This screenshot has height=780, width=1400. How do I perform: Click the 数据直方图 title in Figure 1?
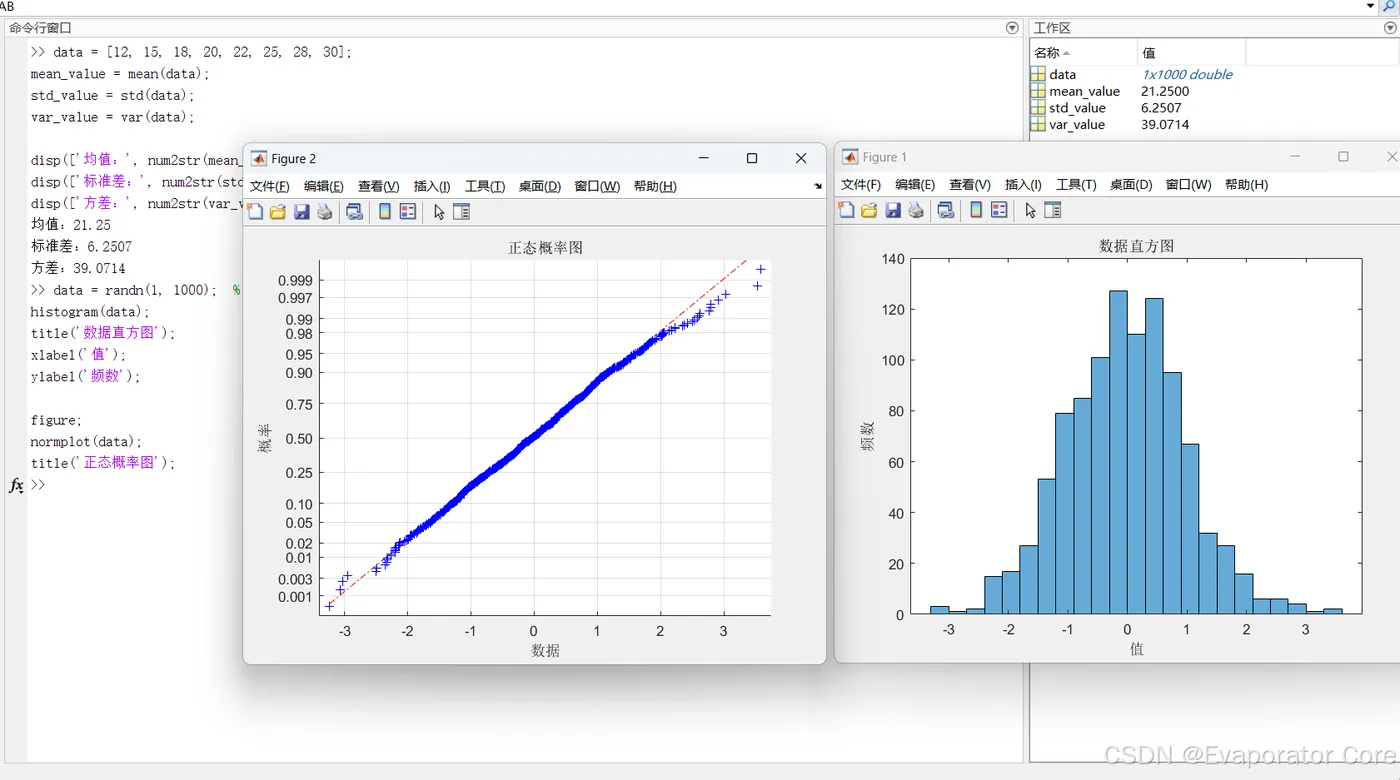point(1136,246)
